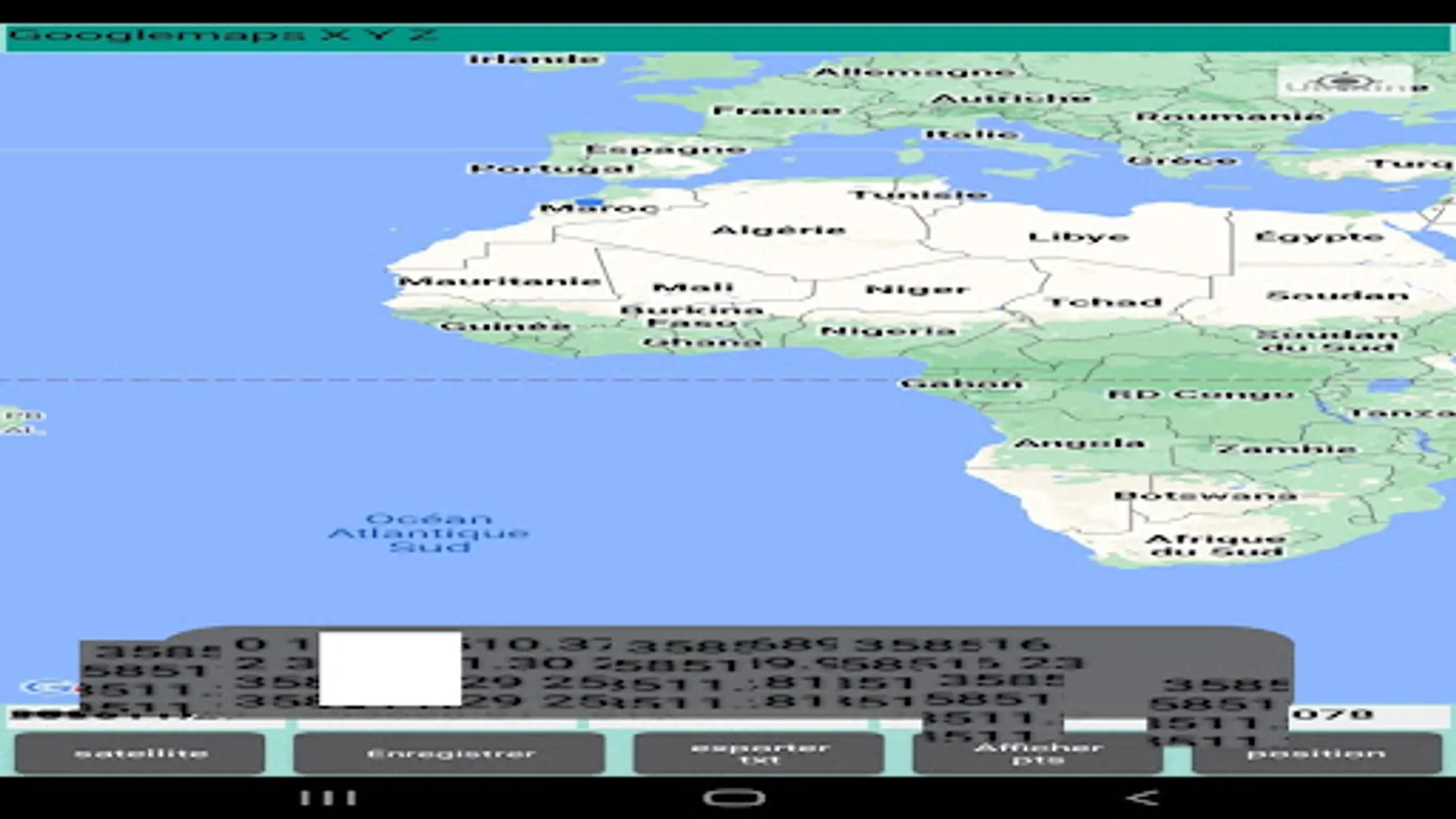The width and height of the screenshot is (1456, 819).
Task: Click the Botswana label
Action: [1205, 495]
